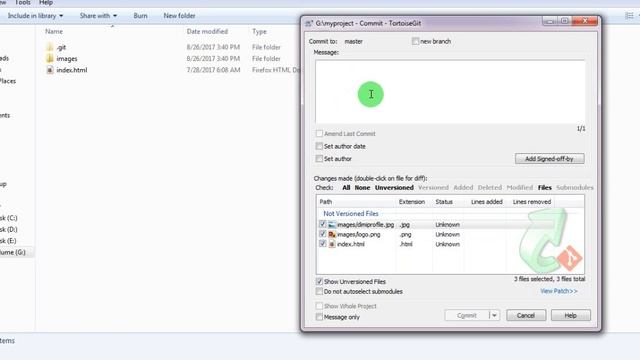Click index.html file name in Explorer
The image size is (640, 360).
point(72,70)
